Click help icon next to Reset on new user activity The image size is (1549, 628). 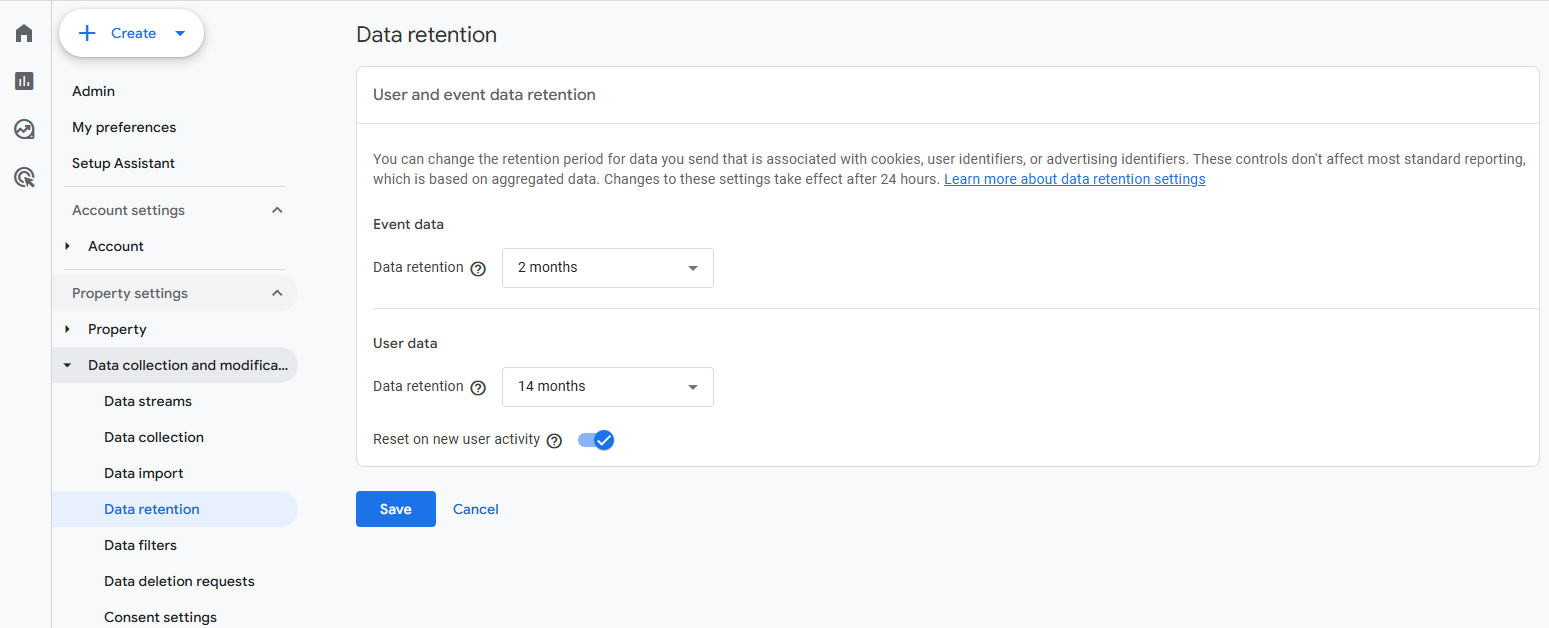point(554,441)
